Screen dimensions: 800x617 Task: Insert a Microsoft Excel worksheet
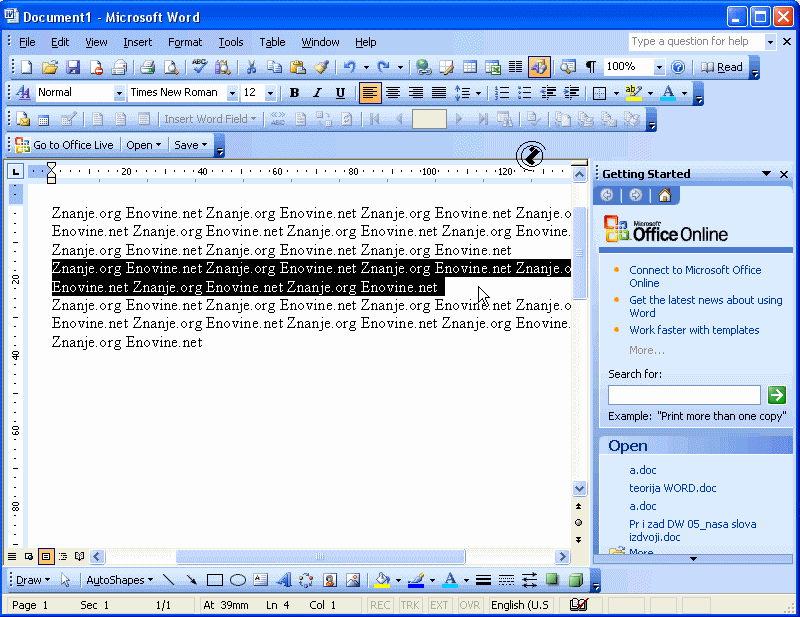pos(493,67)
